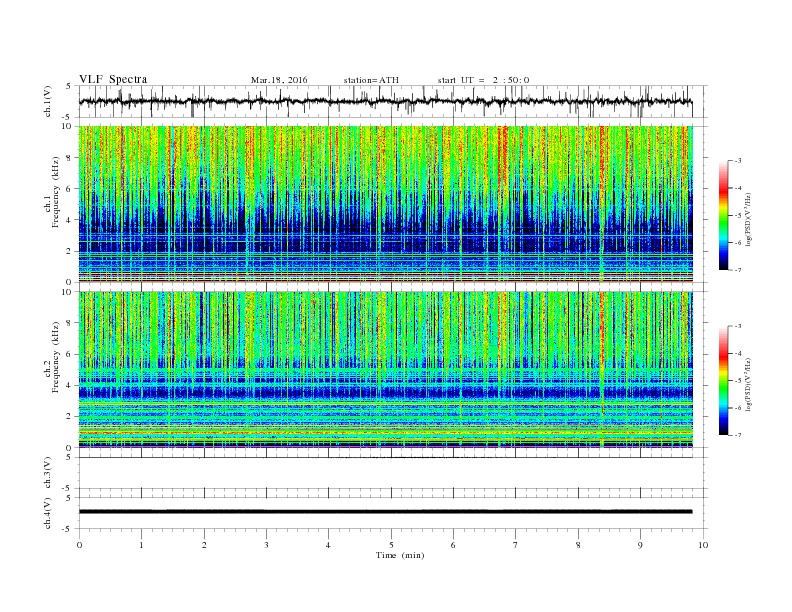The image size is (792, 612).
Task: Select the "ch.3(V)" axis label
Action: (x=48, y=473)
